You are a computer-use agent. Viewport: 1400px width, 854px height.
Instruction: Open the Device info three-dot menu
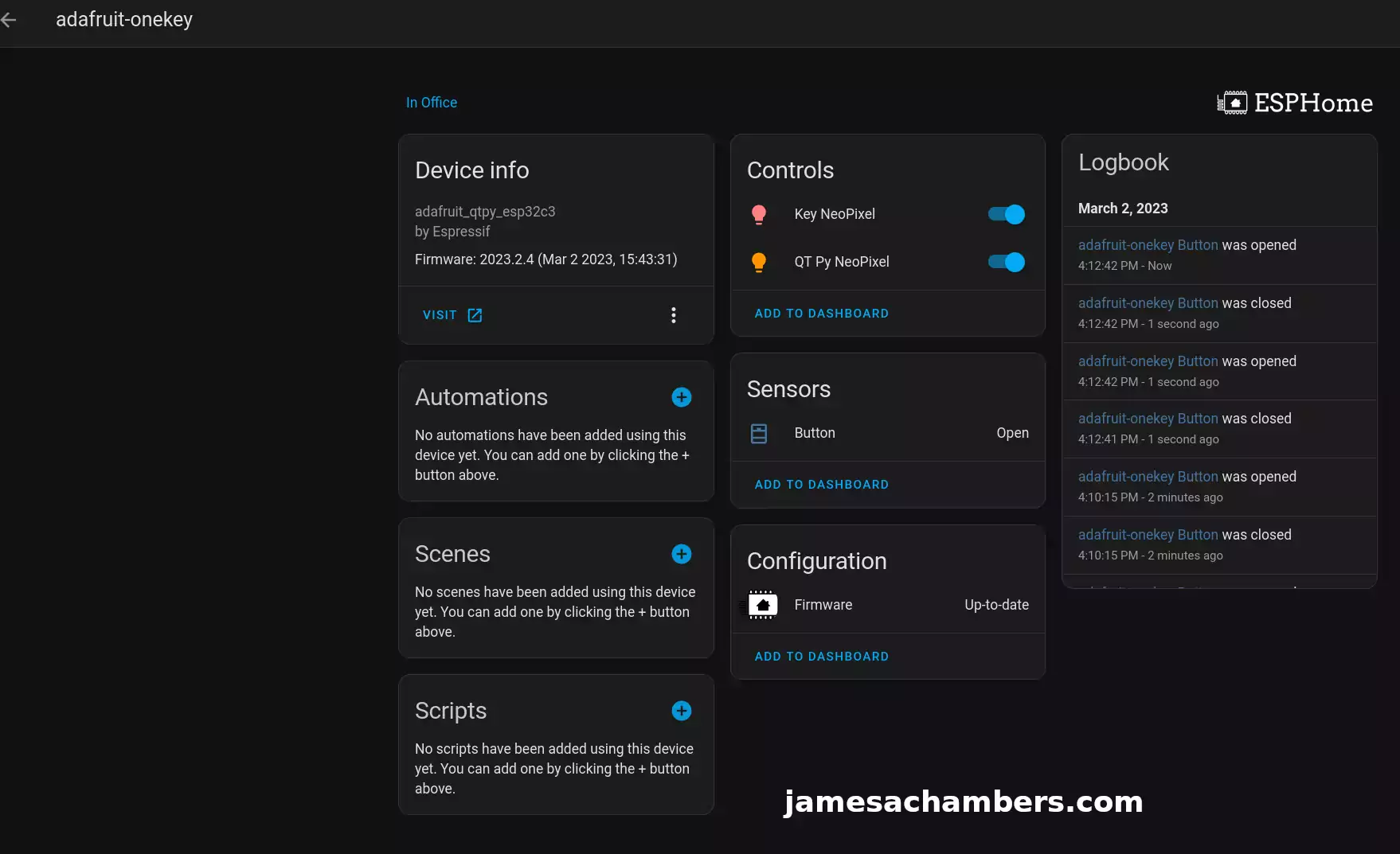click(674, 315)
